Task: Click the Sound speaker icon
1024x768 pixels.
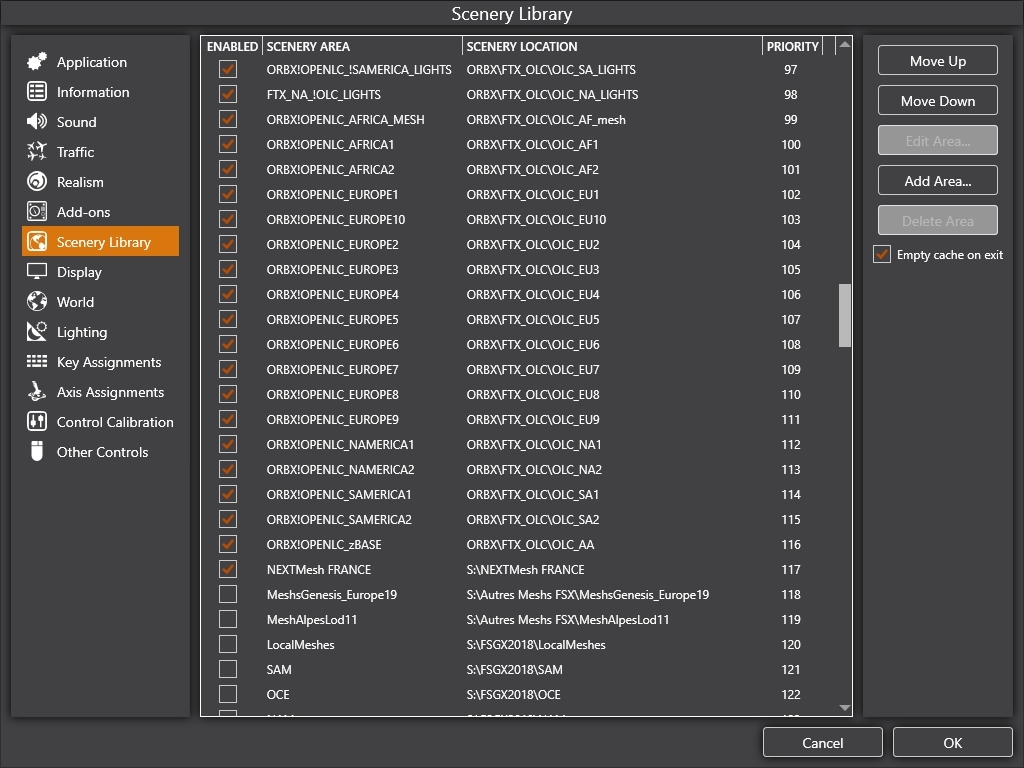Action: [x=37, y=121]
